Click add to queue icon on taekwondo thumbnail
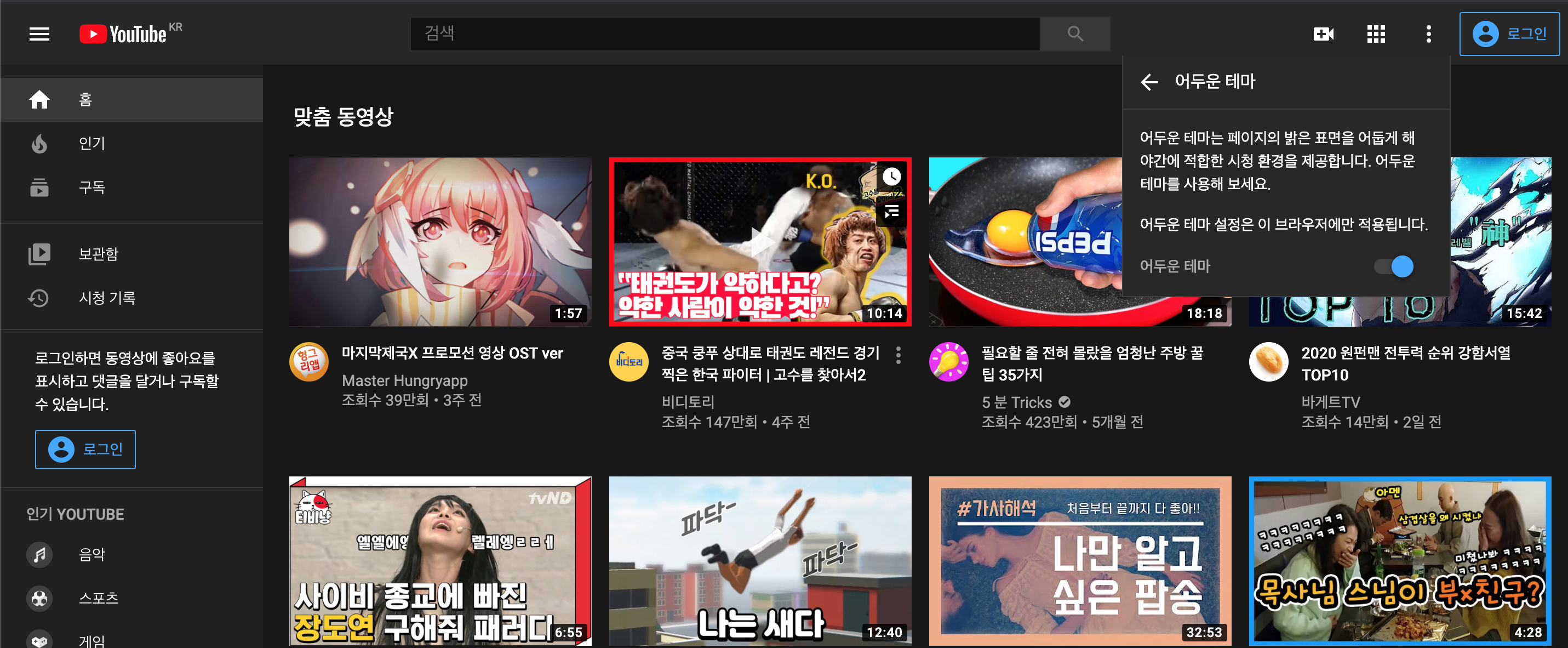 [892, 211]
